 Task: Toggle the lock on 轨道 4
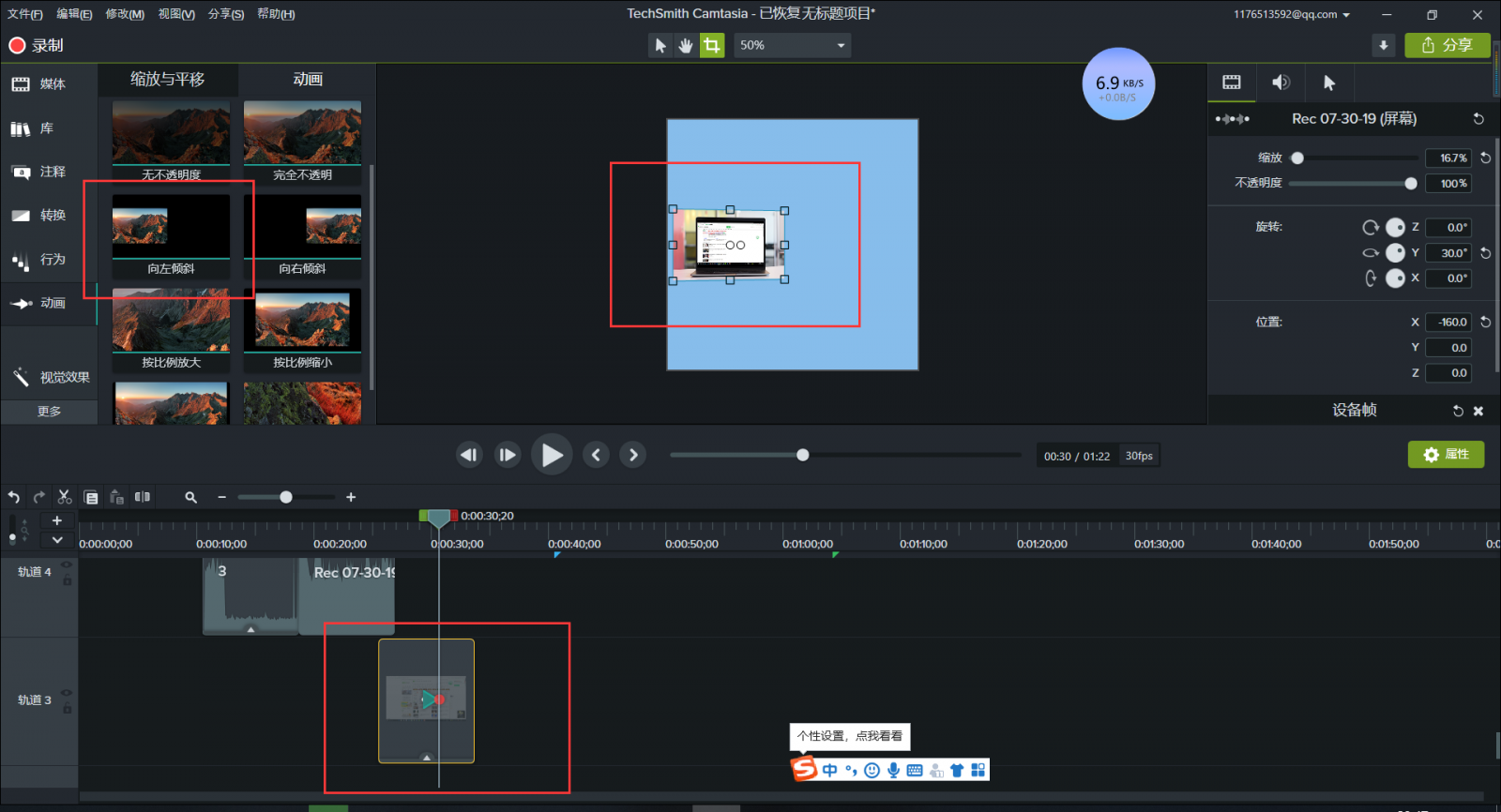point(67,580)
